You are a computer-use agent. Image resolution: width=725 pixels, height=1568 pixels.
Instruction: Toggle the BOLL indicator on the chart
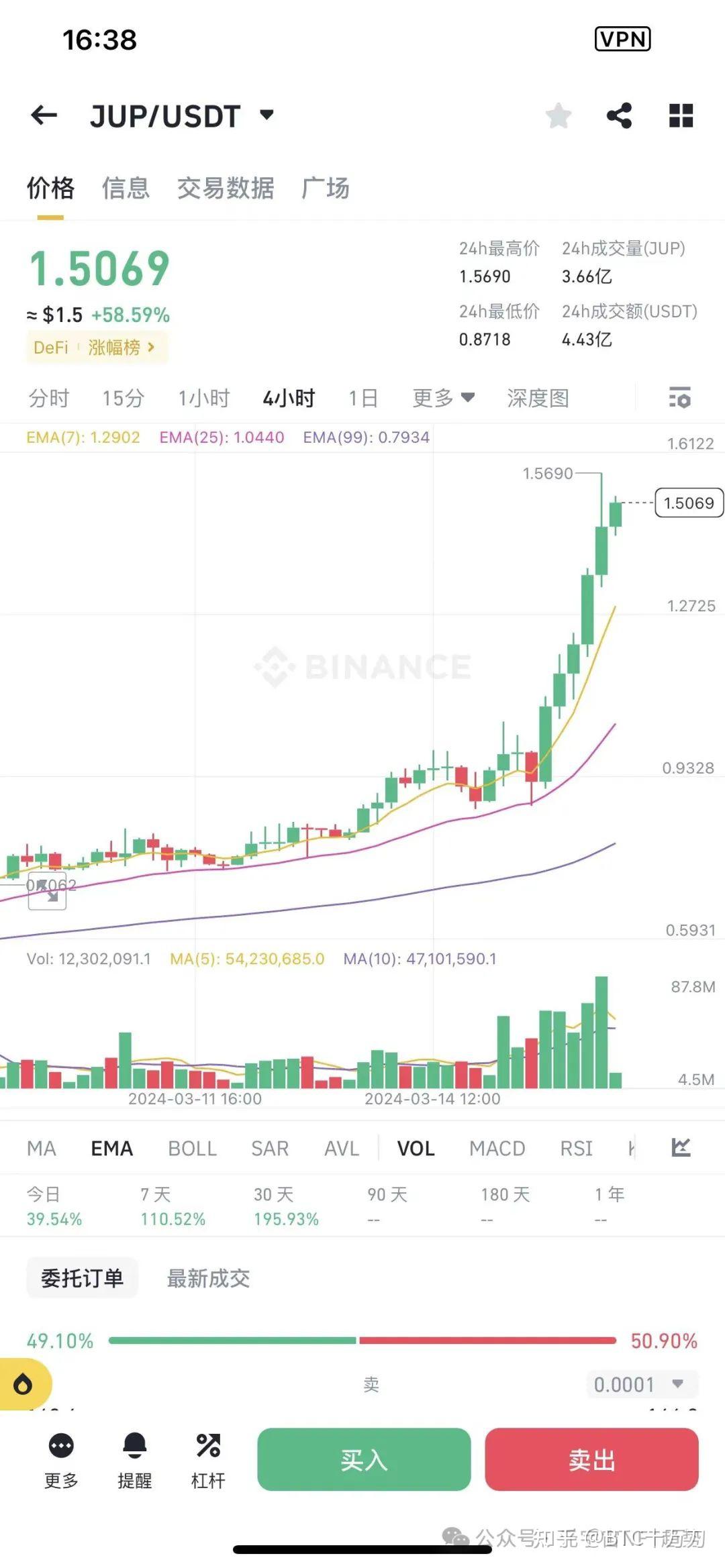click(193, 1148)
